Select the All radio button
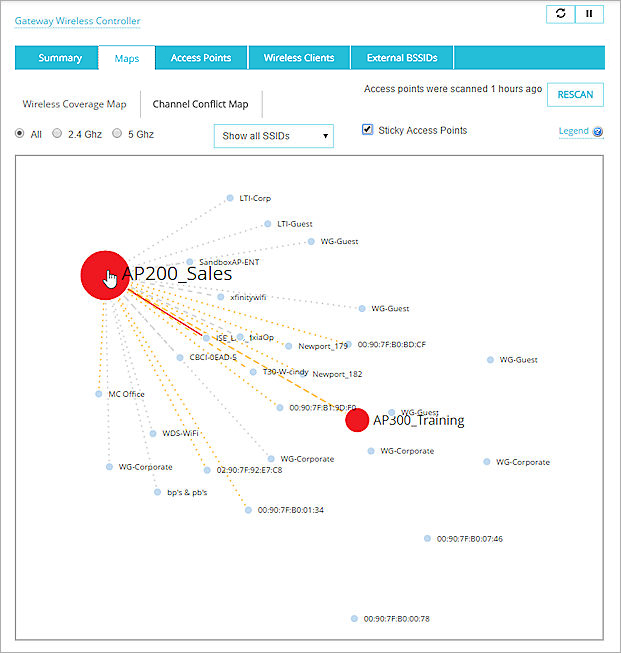621x653 pixels. (x=20, y=133)
